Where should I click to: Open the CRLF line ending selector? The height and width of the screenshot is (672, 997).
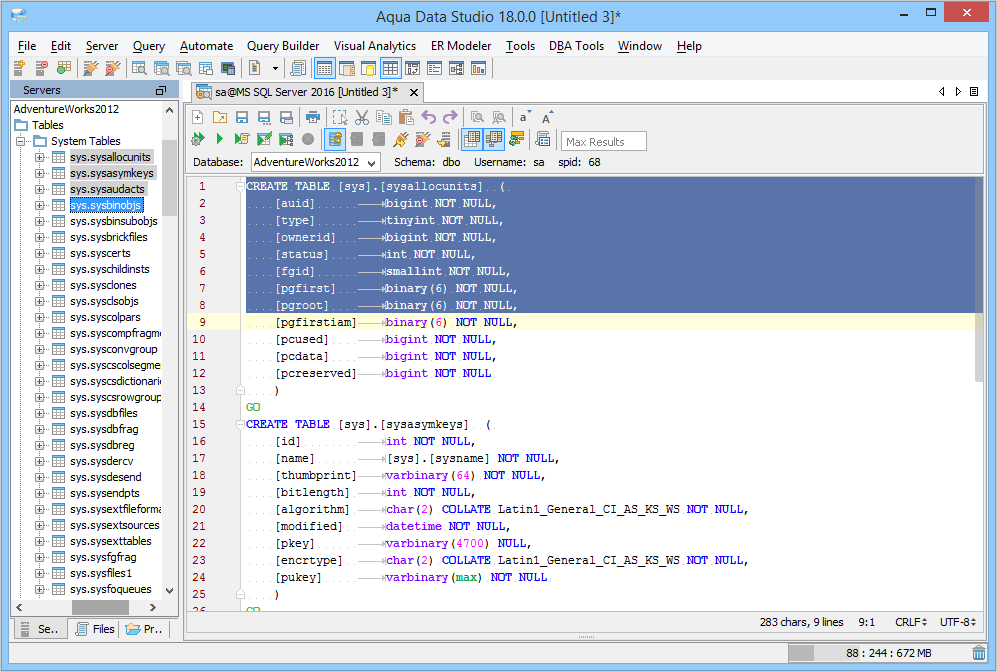(908, 622)
